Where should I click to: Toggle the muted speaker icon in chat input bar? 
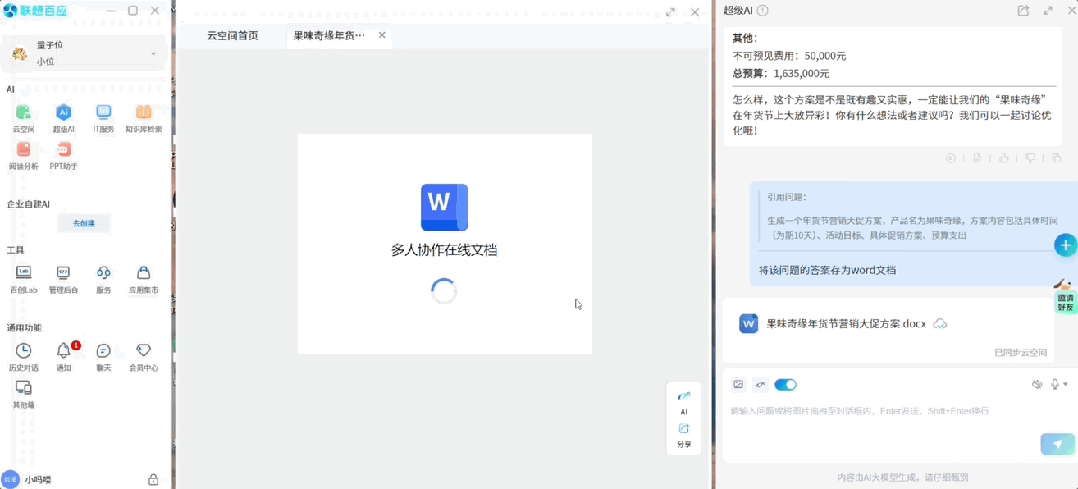coord(1037,385)
